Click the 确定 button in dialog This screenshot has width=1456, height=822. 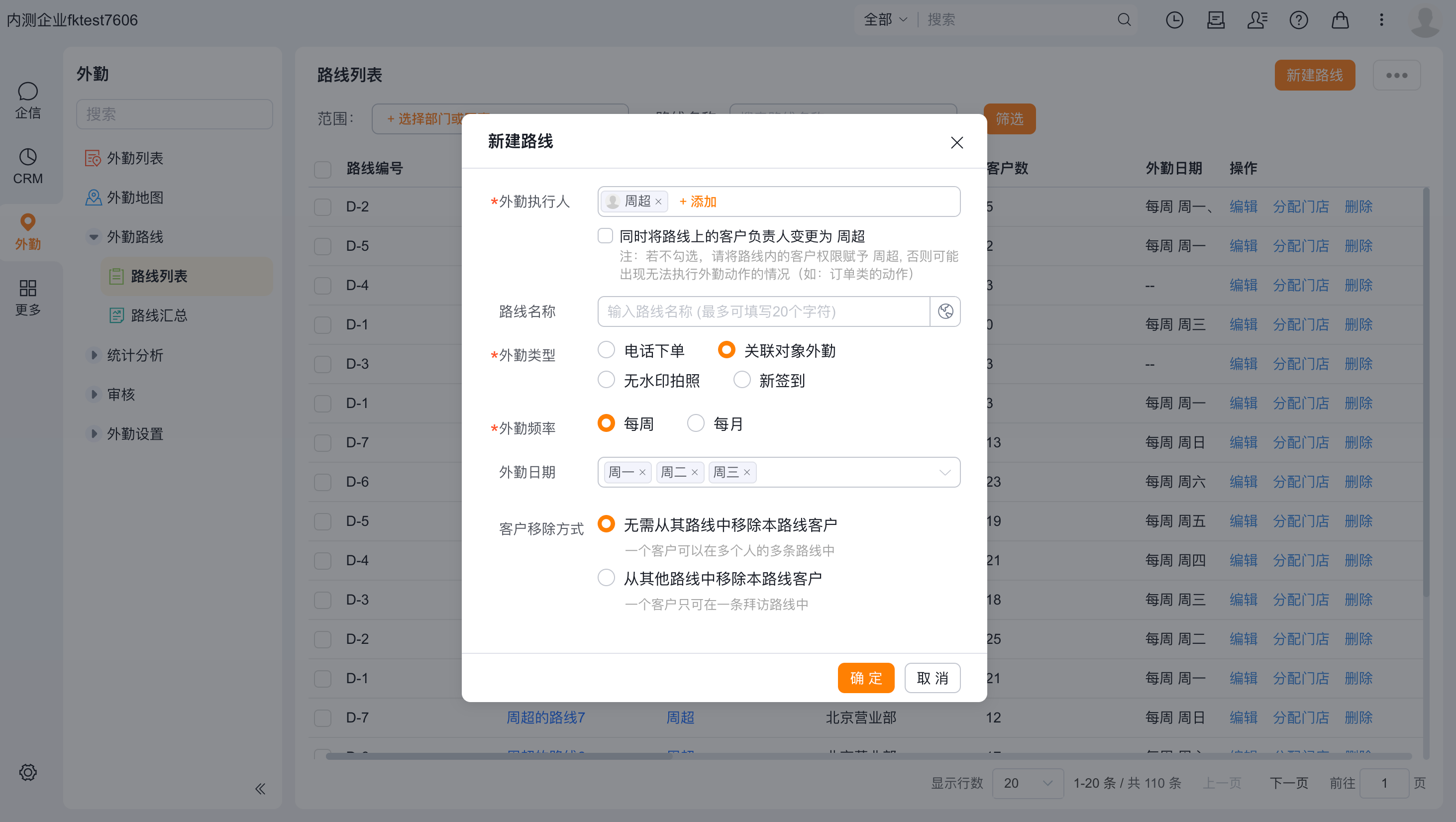click(x=866, y=678)
